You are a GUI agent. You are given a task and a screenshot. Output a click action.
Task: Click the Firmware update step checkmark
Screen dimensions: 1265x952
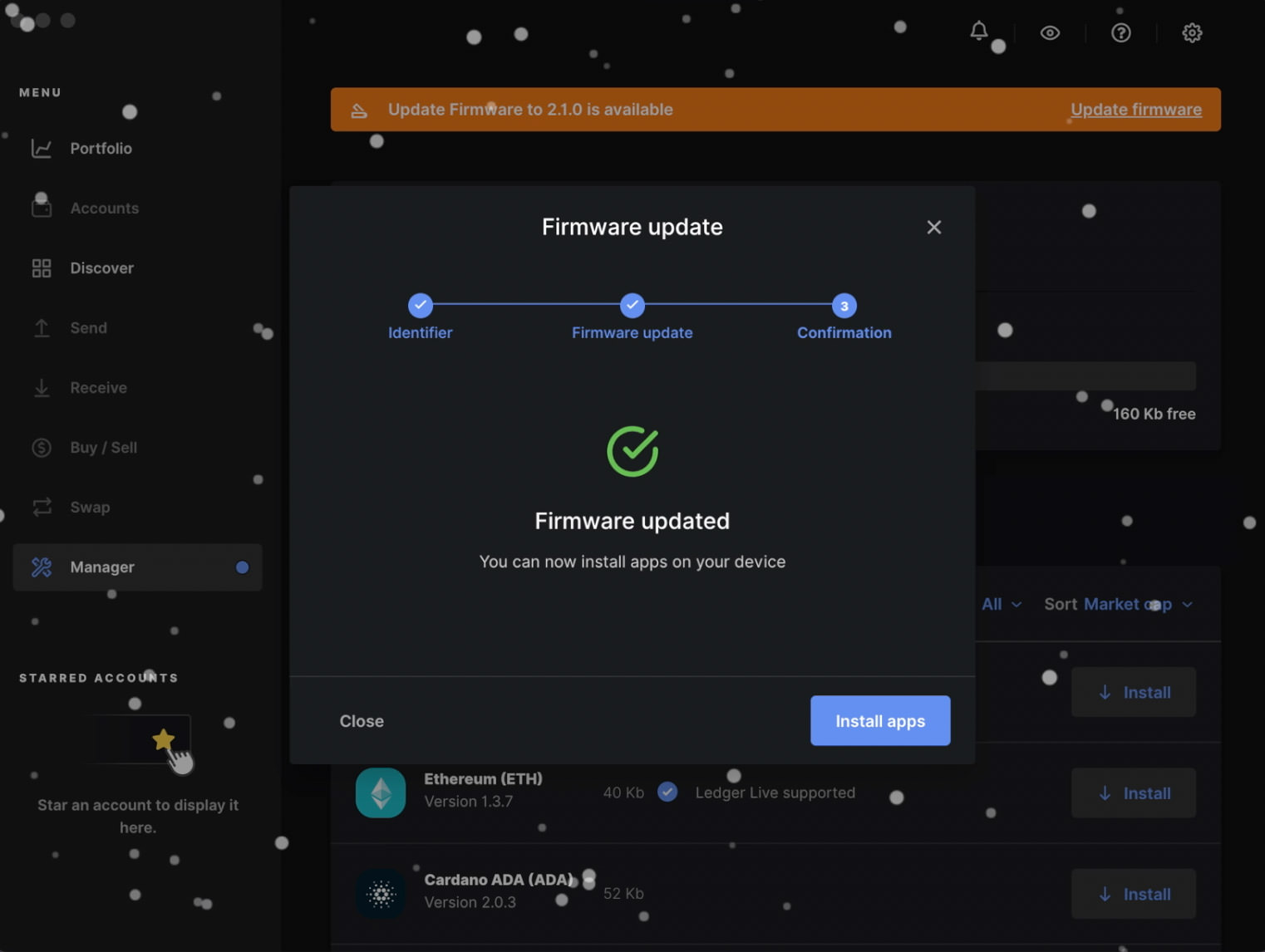point(632,306)
